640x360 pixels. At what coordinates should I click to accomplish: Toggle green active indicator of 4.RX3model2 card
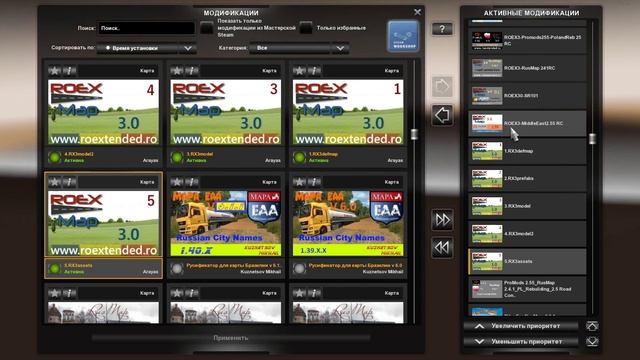click(54, 157)
